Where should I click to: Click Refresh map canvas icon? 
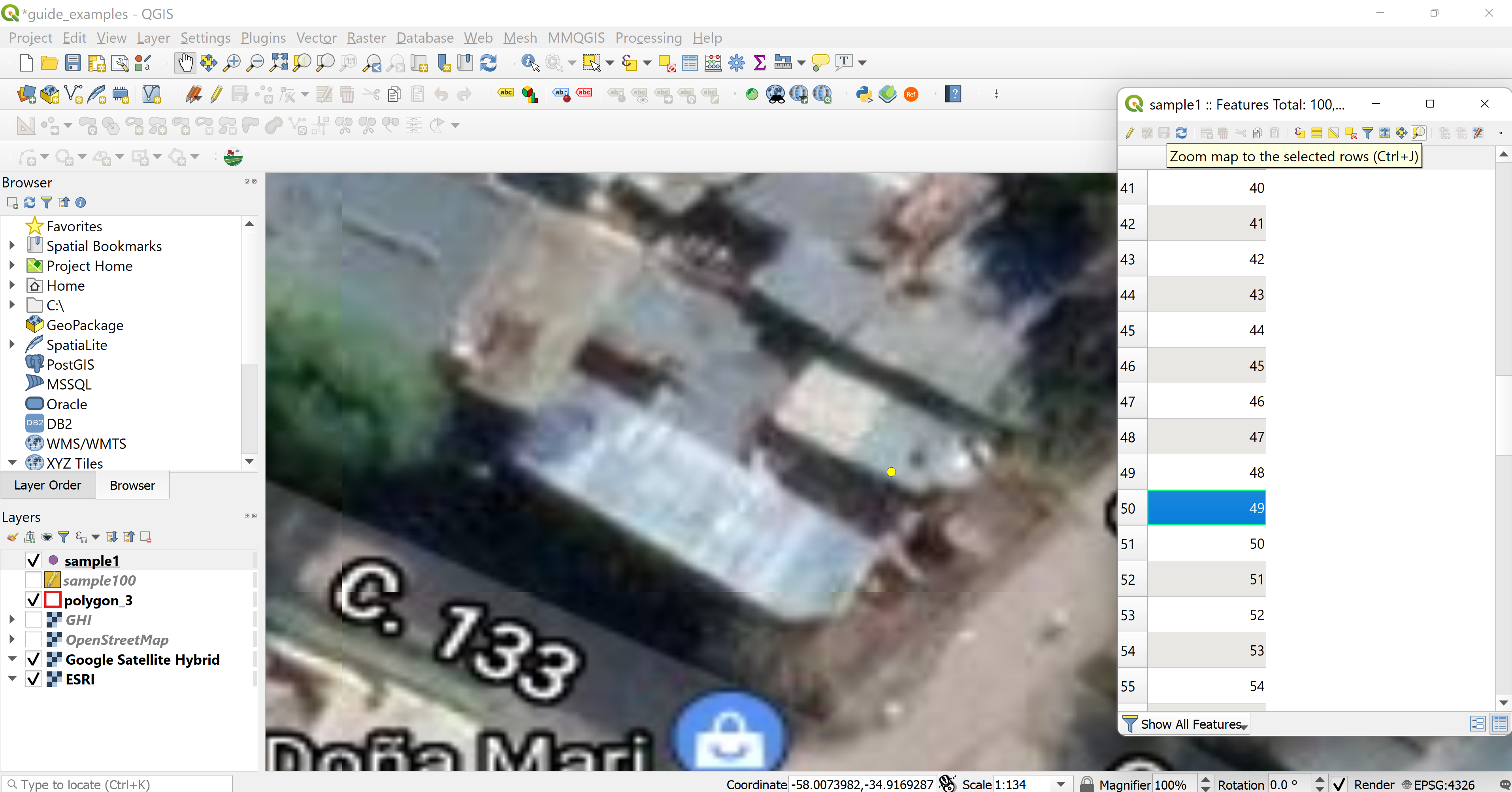(x=488, y=62)
